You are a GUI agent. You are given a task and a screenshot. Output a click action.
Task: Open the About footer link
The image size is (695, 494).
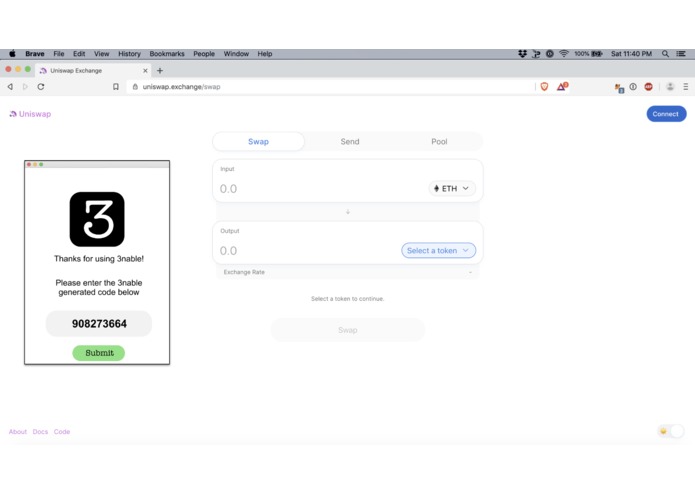(x=18, y=432)
